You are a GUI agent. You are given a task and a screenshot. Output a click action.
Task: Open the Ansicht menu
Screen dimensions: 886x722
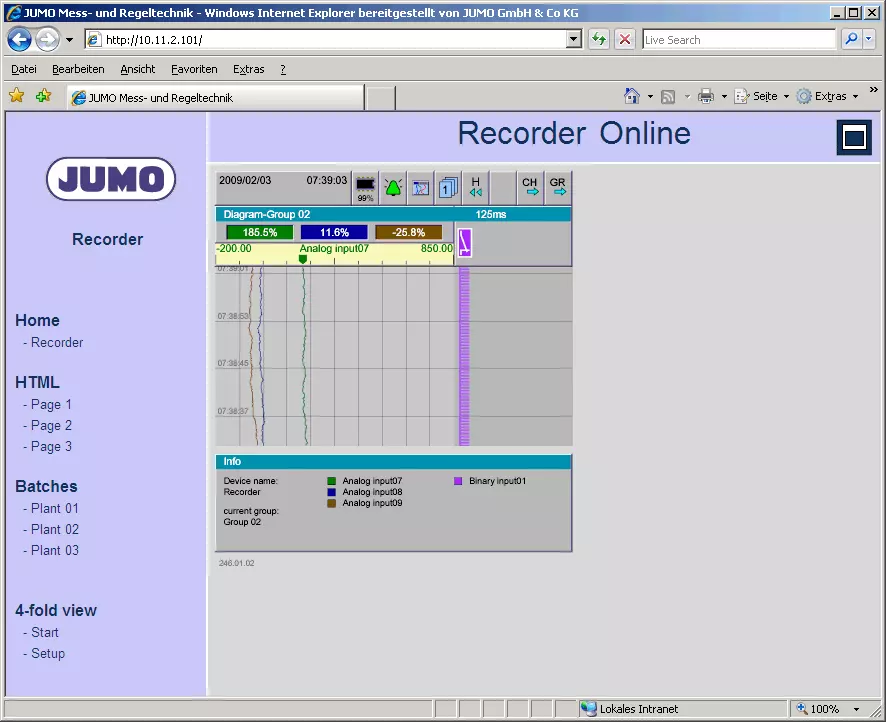[137, 69]
